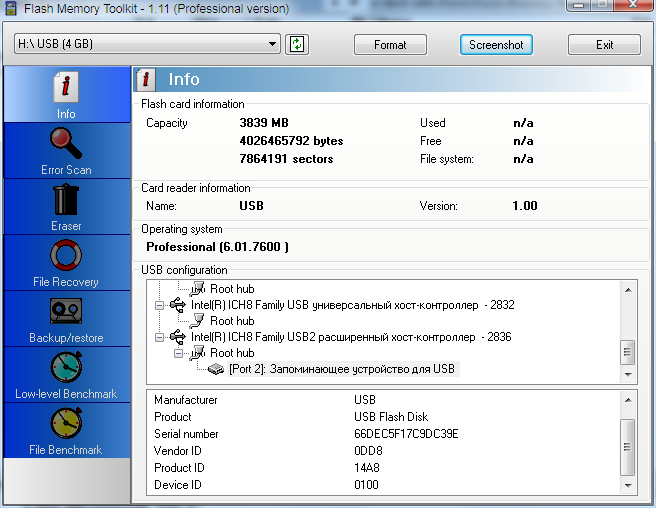Click the USB Flash Disk product value

(391, 417)
